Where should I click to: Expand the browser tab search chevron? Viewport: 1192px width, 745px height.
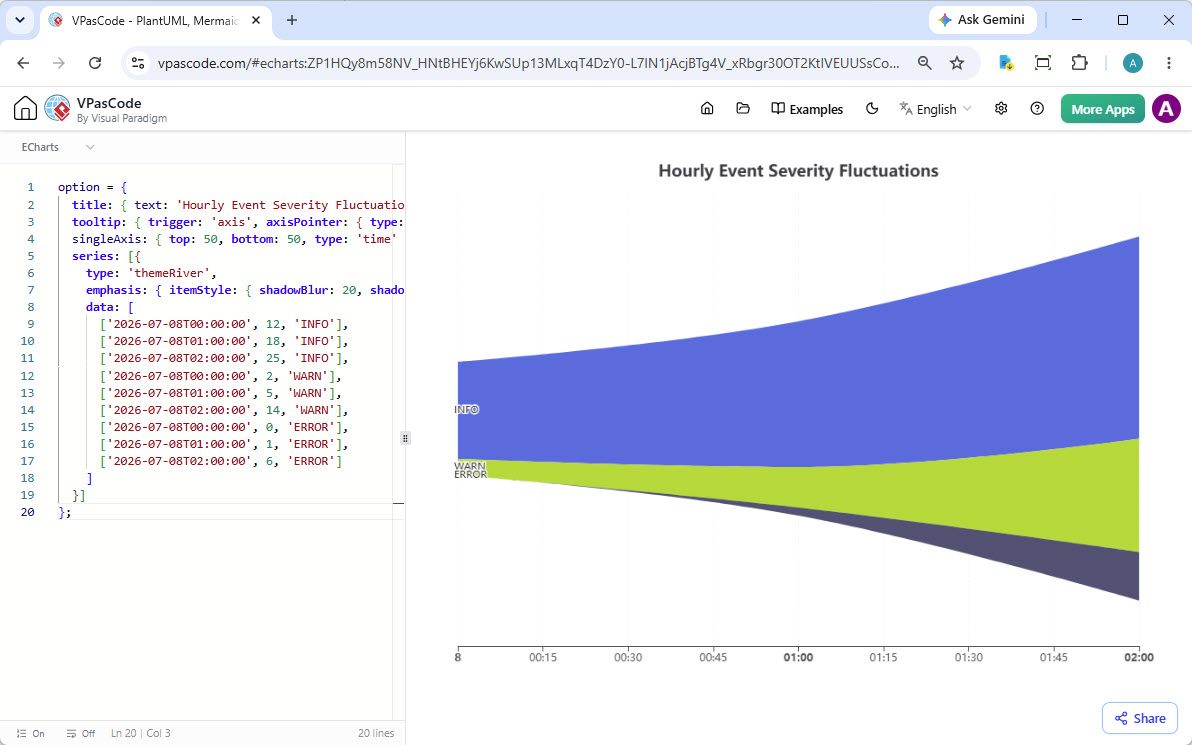[20, 21]
